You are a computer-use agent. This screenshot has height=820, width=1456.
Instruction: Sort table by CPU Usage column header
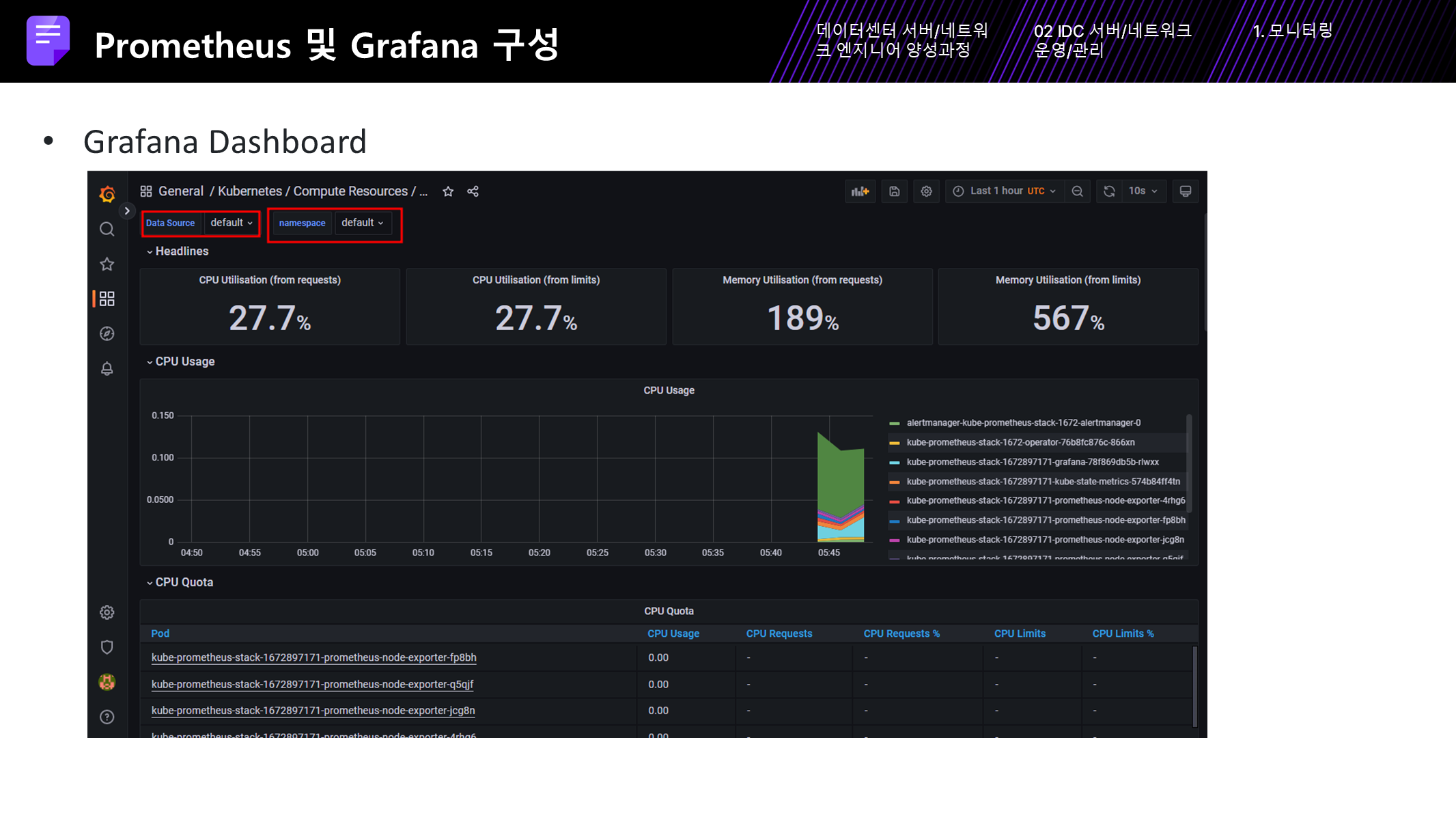point(673,633)
